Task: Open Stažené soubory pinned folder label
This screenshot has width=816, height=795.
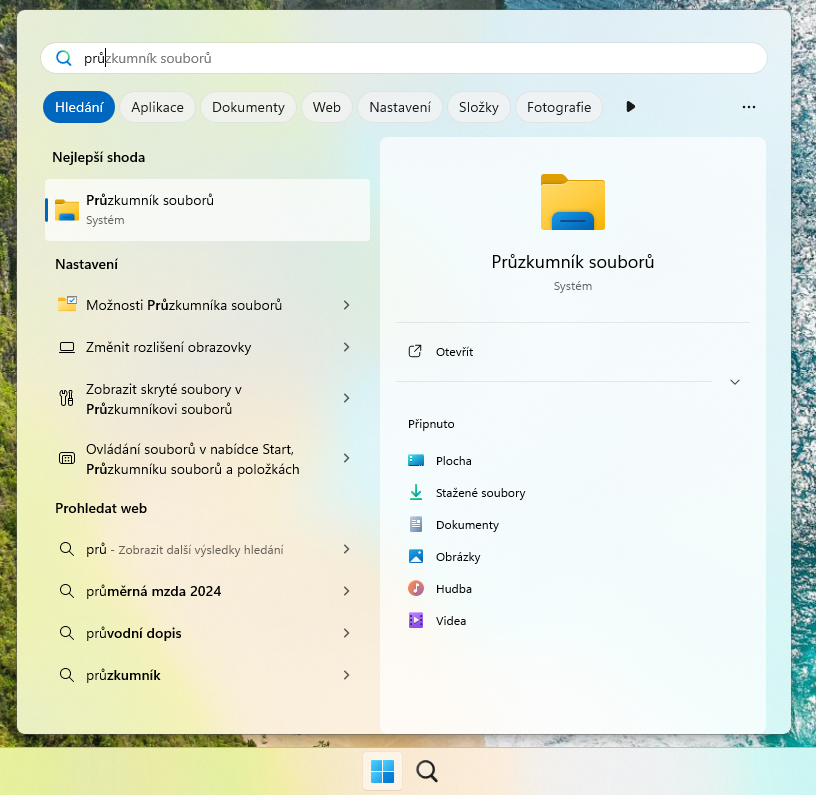Action: click(x=480, y=493)
